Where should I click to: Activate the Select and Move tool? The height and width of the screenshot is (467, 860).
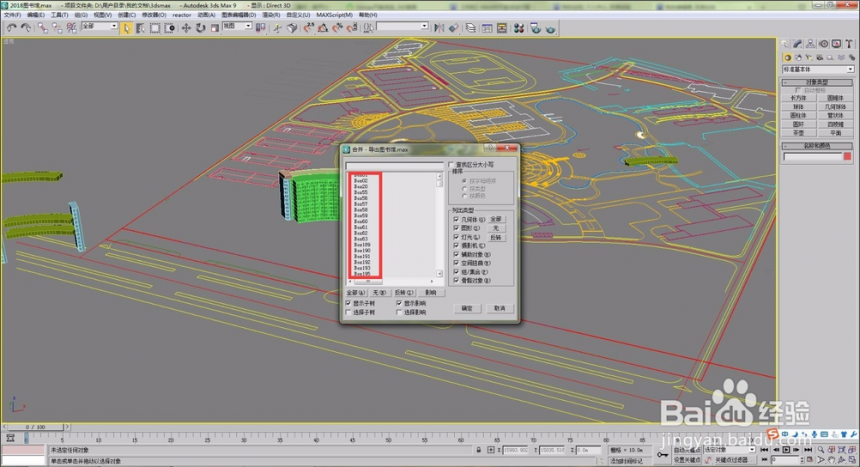tap(186, 28)
